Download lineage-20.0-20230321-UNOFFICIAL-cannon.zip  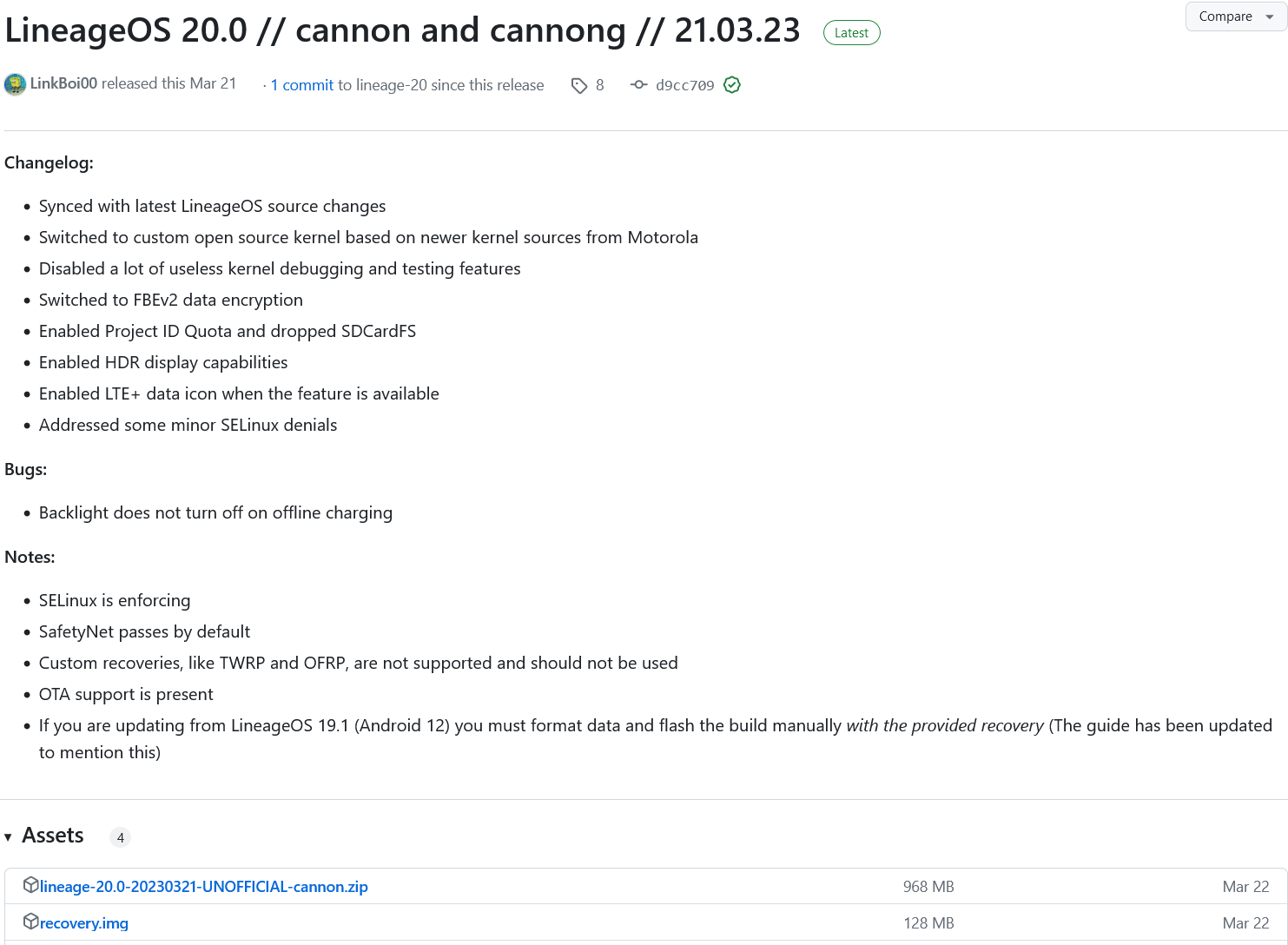pos(204,887)
